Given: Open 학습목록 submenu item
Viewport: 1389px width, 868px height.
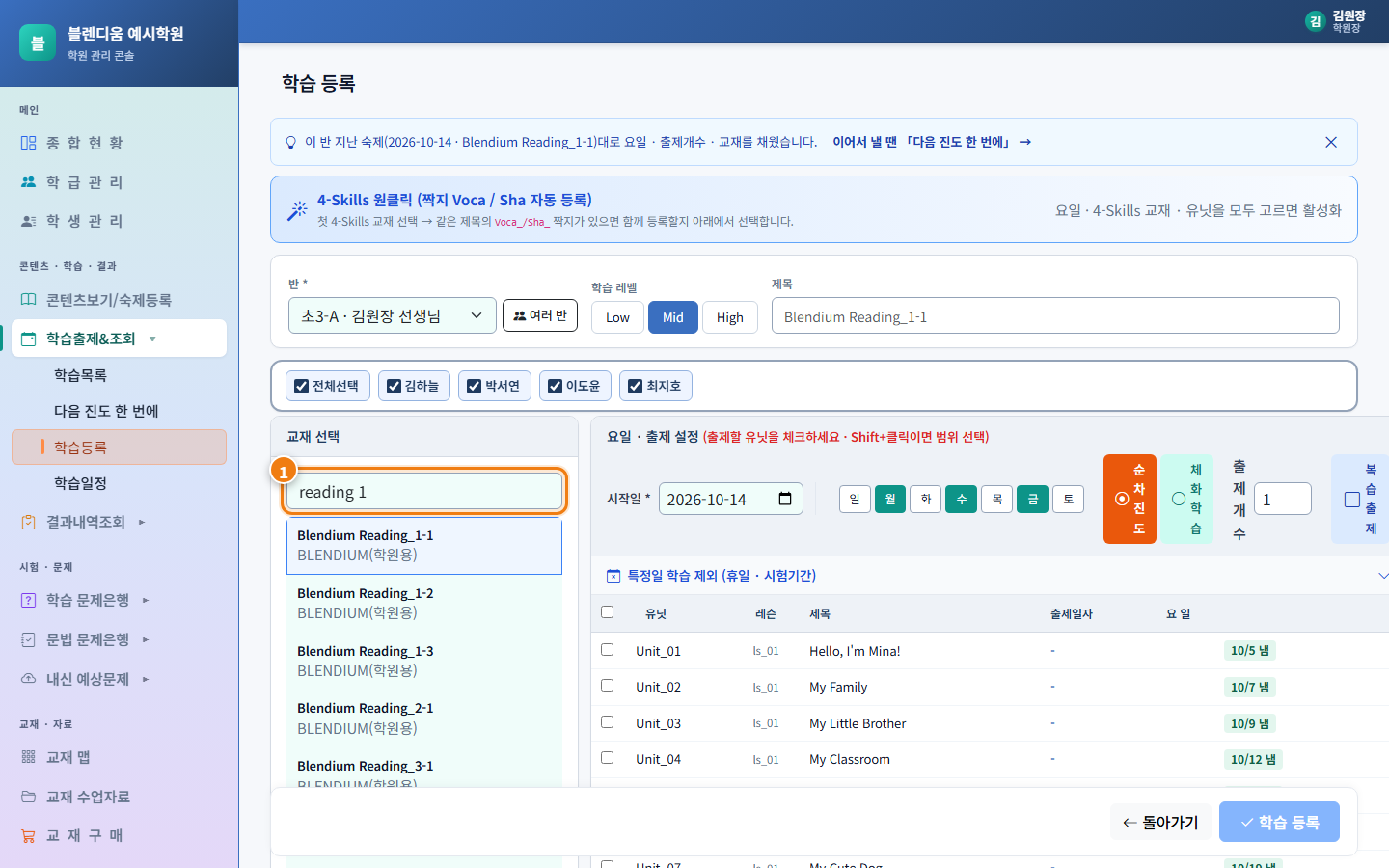Looking at the screenshot, I should [80, 375].
